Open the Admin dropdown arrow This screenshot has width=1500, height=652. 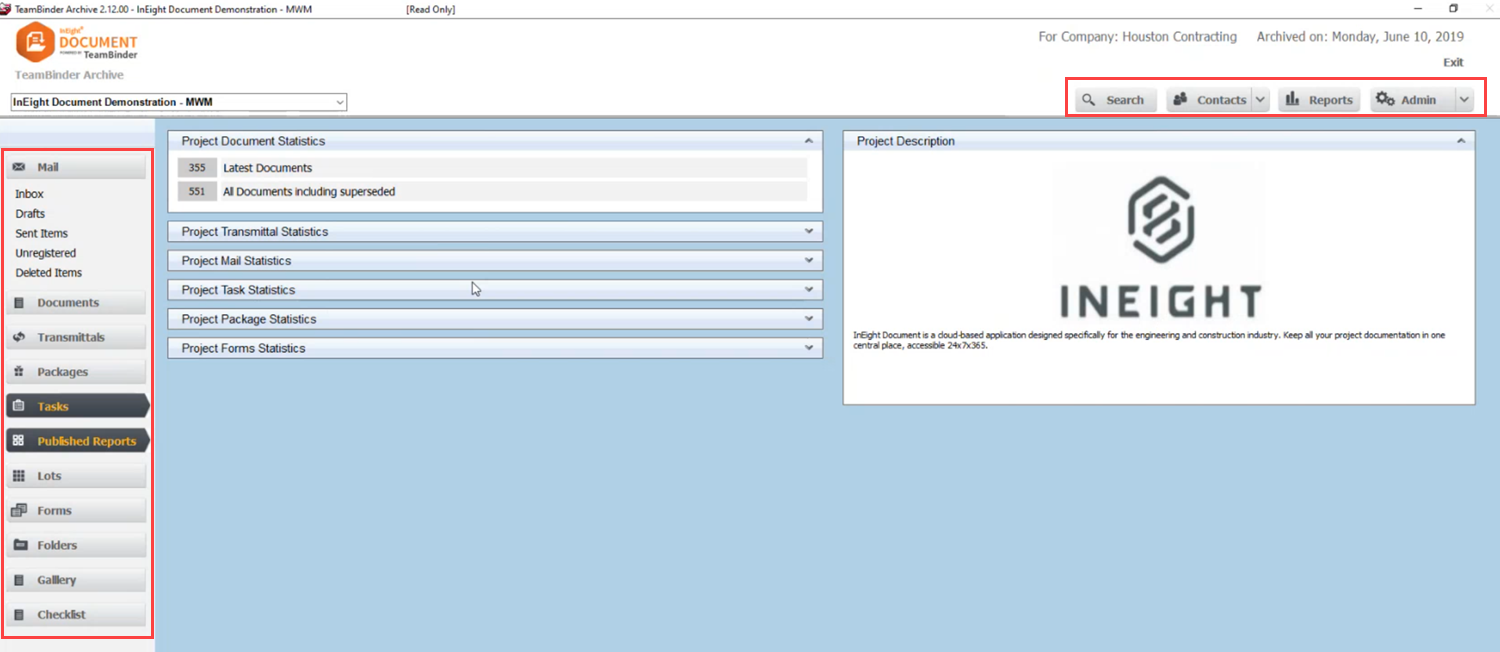pos(1464,100)
